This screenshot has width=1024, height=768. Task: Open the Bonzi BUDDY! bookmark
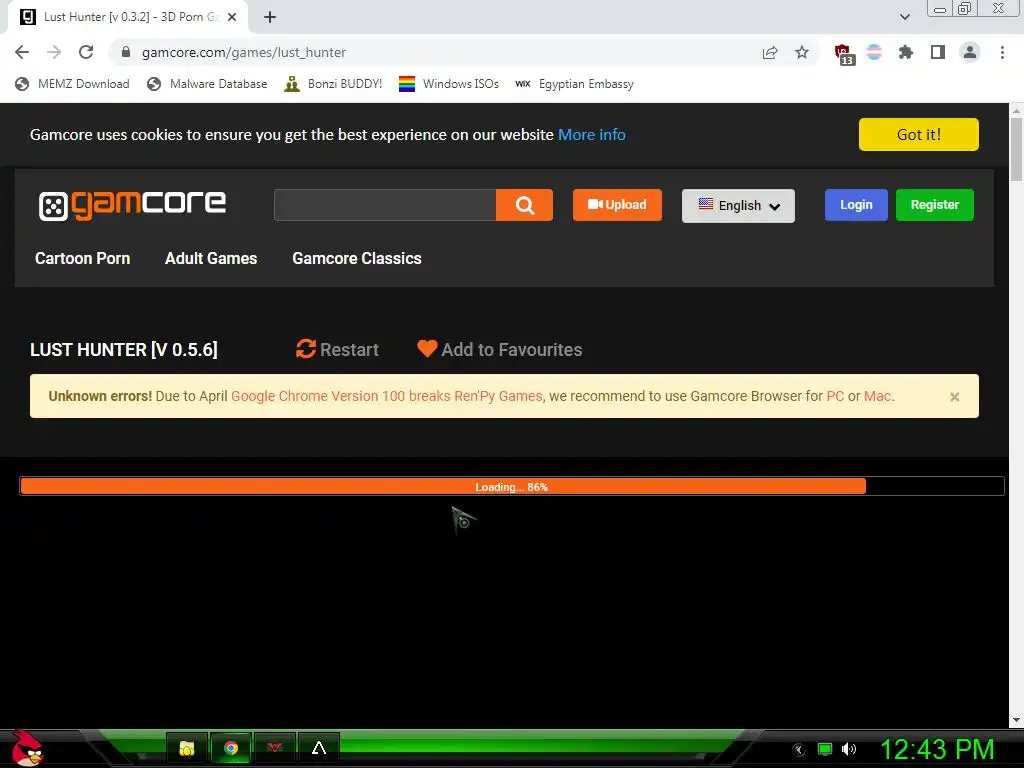[333, 84]
